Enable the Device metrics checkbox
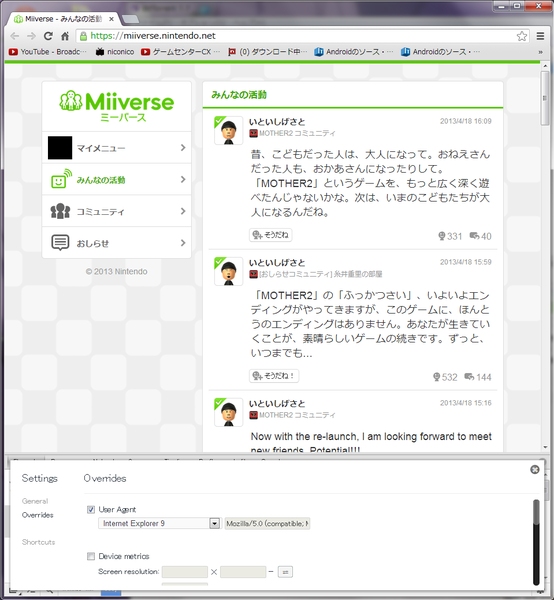The height and width of the screenshot is (600, 554). (91, 556)
